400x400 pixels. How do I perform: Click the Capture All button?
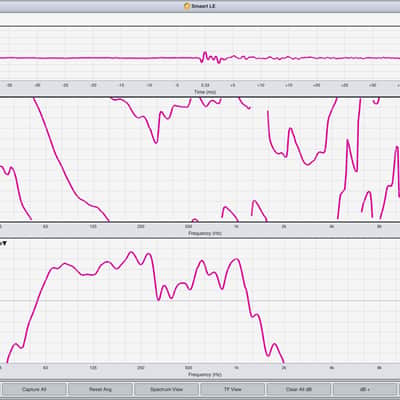click(34, 389)
